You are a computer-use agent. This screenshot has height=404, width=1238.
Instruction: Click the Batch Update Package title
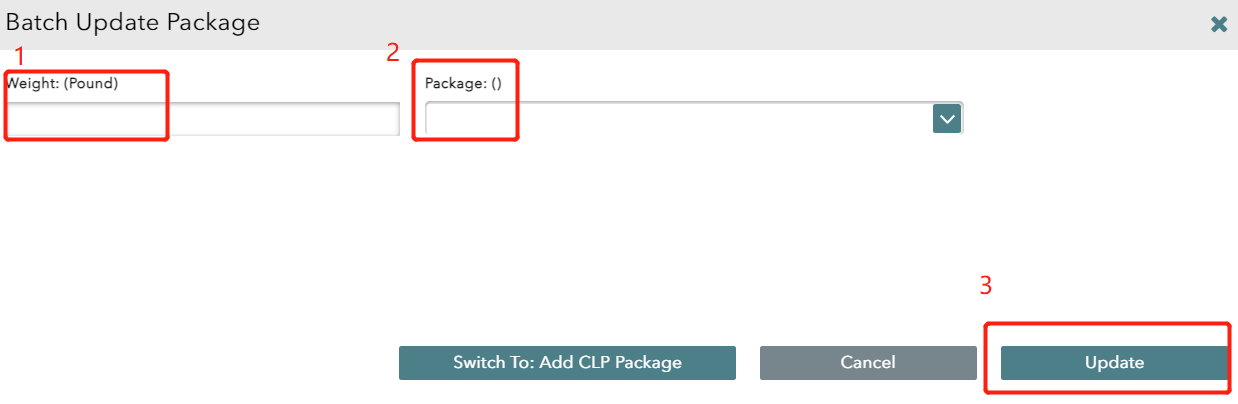133,23
